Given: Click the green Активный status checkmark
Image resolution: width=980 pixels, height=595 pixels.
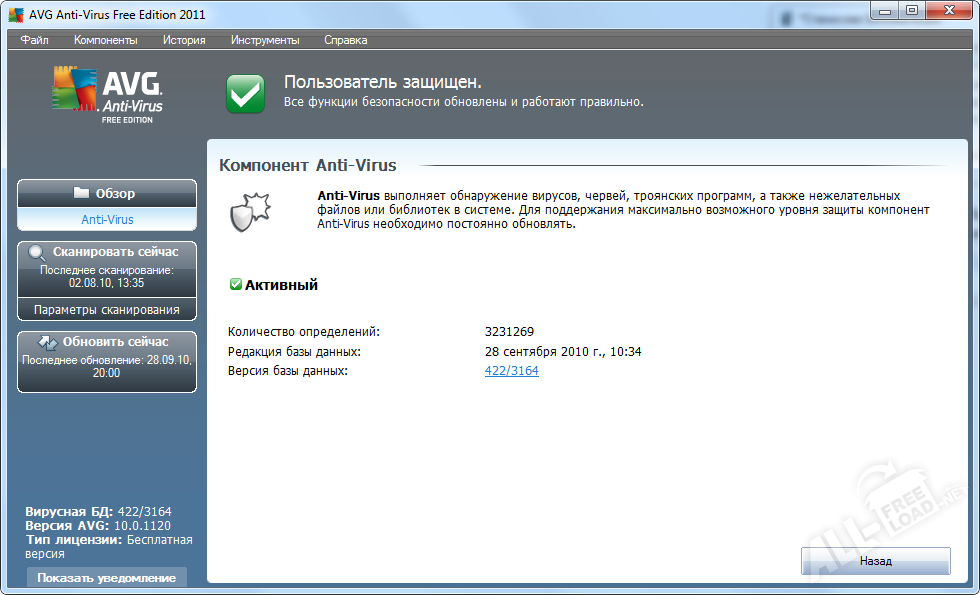Looking at the screenshot, I should [x=236, y=285].
